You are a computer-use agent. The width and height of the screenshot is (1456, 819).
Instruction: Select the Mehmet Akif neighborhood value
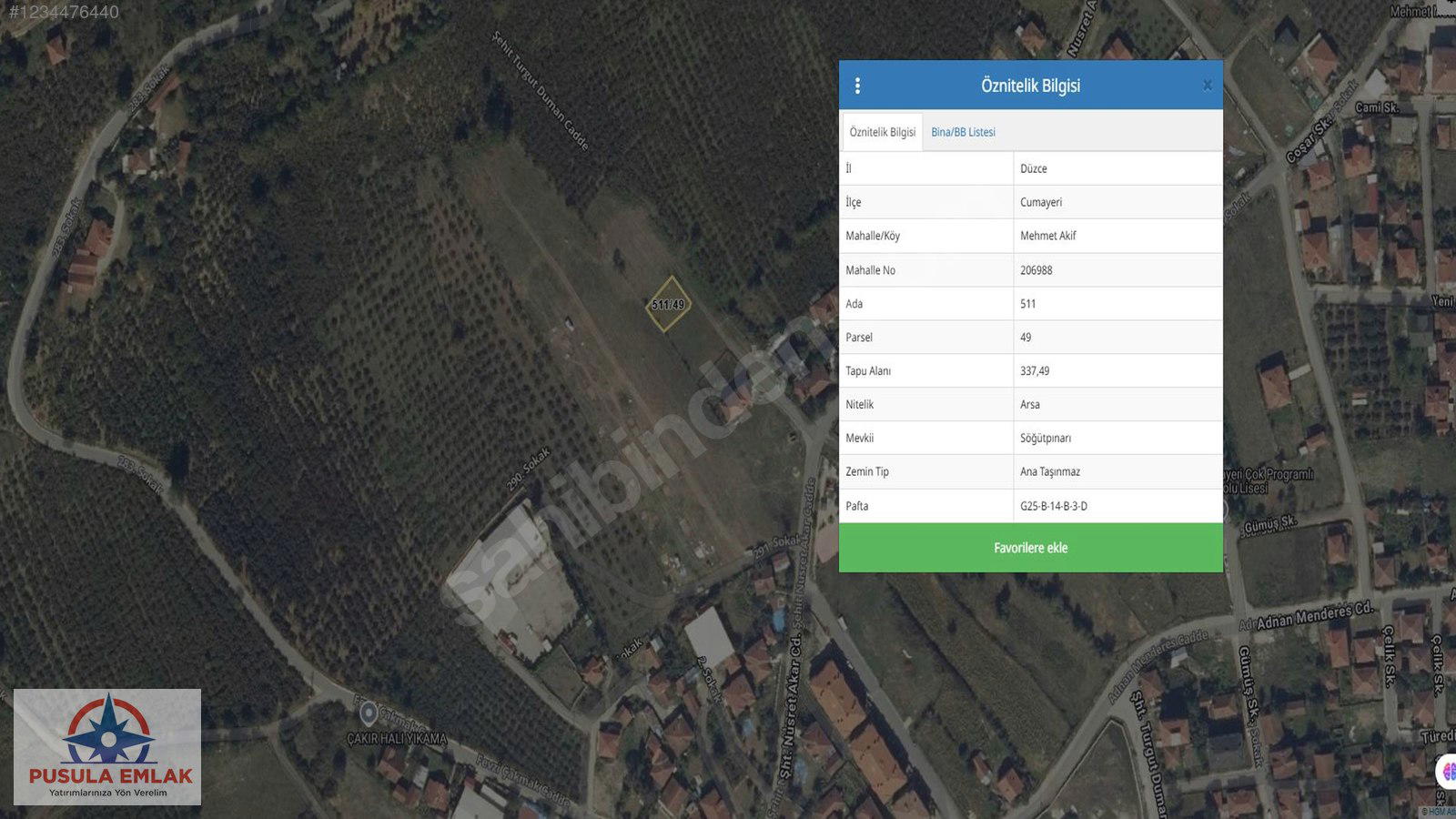(x=1047, y=236)
